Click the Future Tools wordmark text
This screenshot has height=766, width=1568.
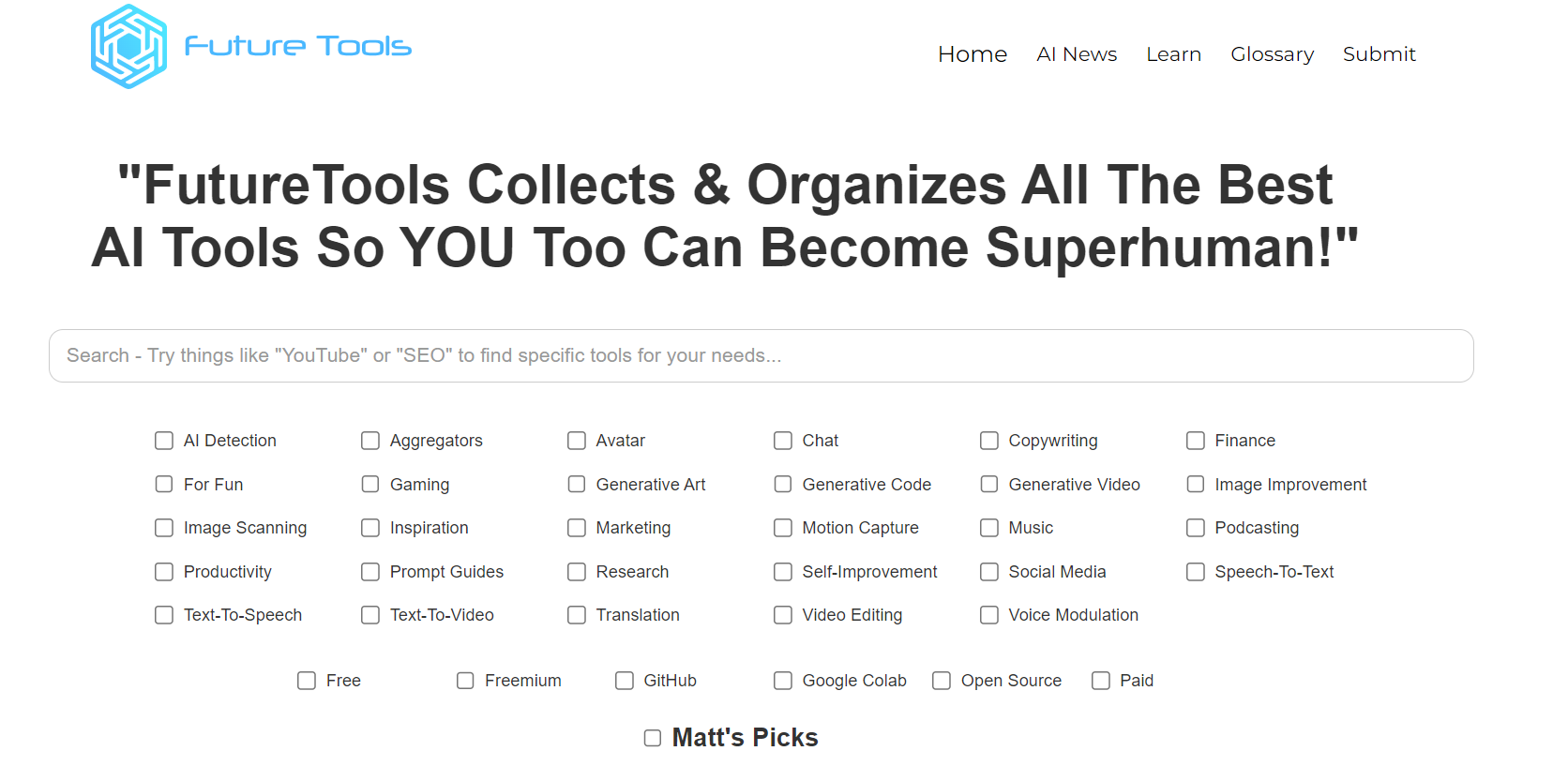coord(298,46)
